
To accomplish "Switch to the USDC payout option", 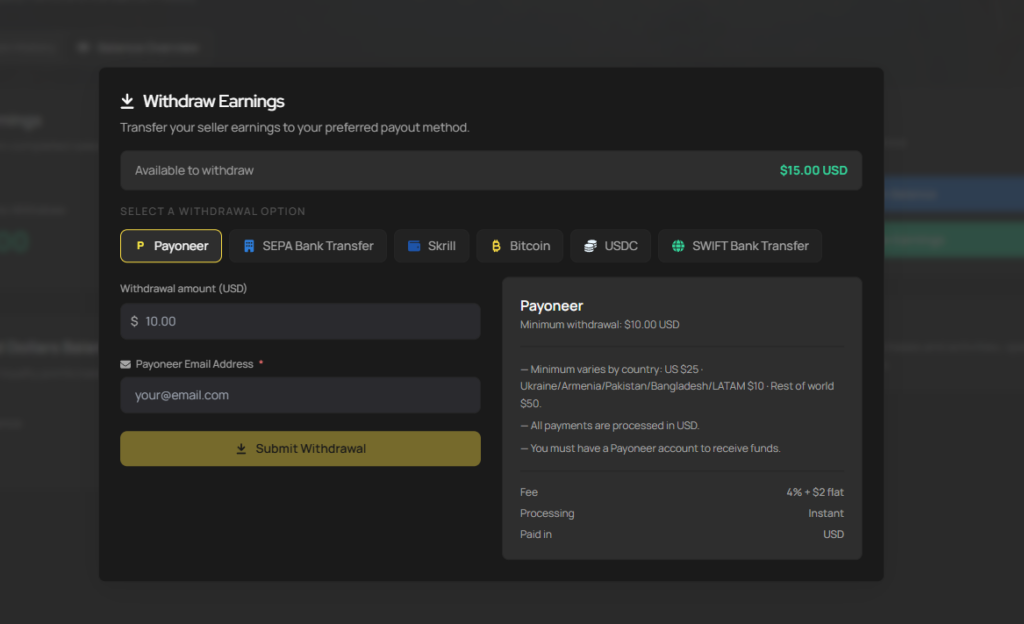I will click(611, 246).
